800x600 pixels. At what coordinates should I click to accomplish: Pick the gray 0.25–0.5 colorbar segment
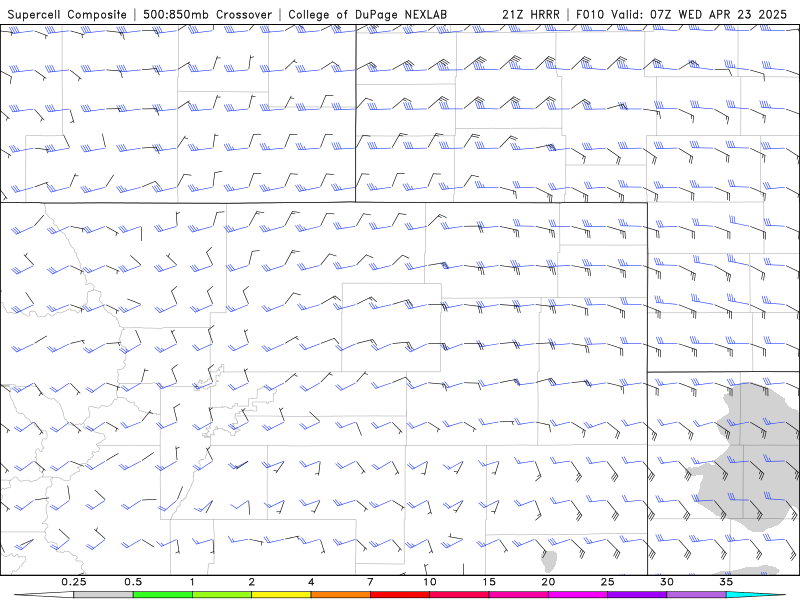pyautogui.click(x=103, y=595)
